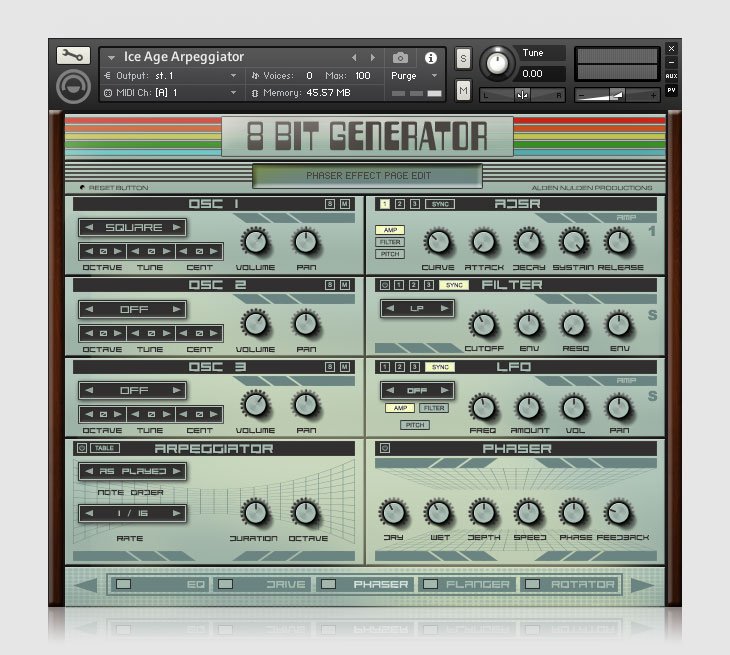Click the OSC 1 volume knob
This screenshot has width=730, height=655.
pos(255,242)
